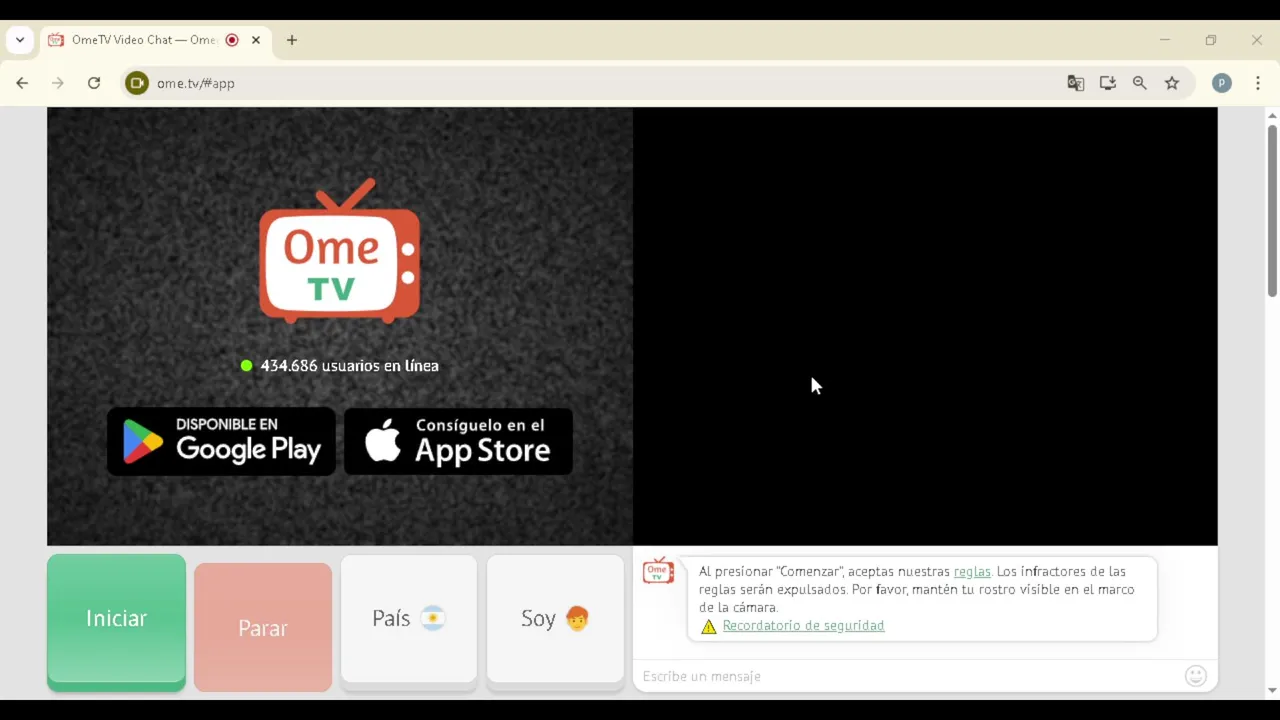Click the OmeTV avatar in chat message
Image resolution: width=1280 pixels, height=720 pixels.
point(658,571)
